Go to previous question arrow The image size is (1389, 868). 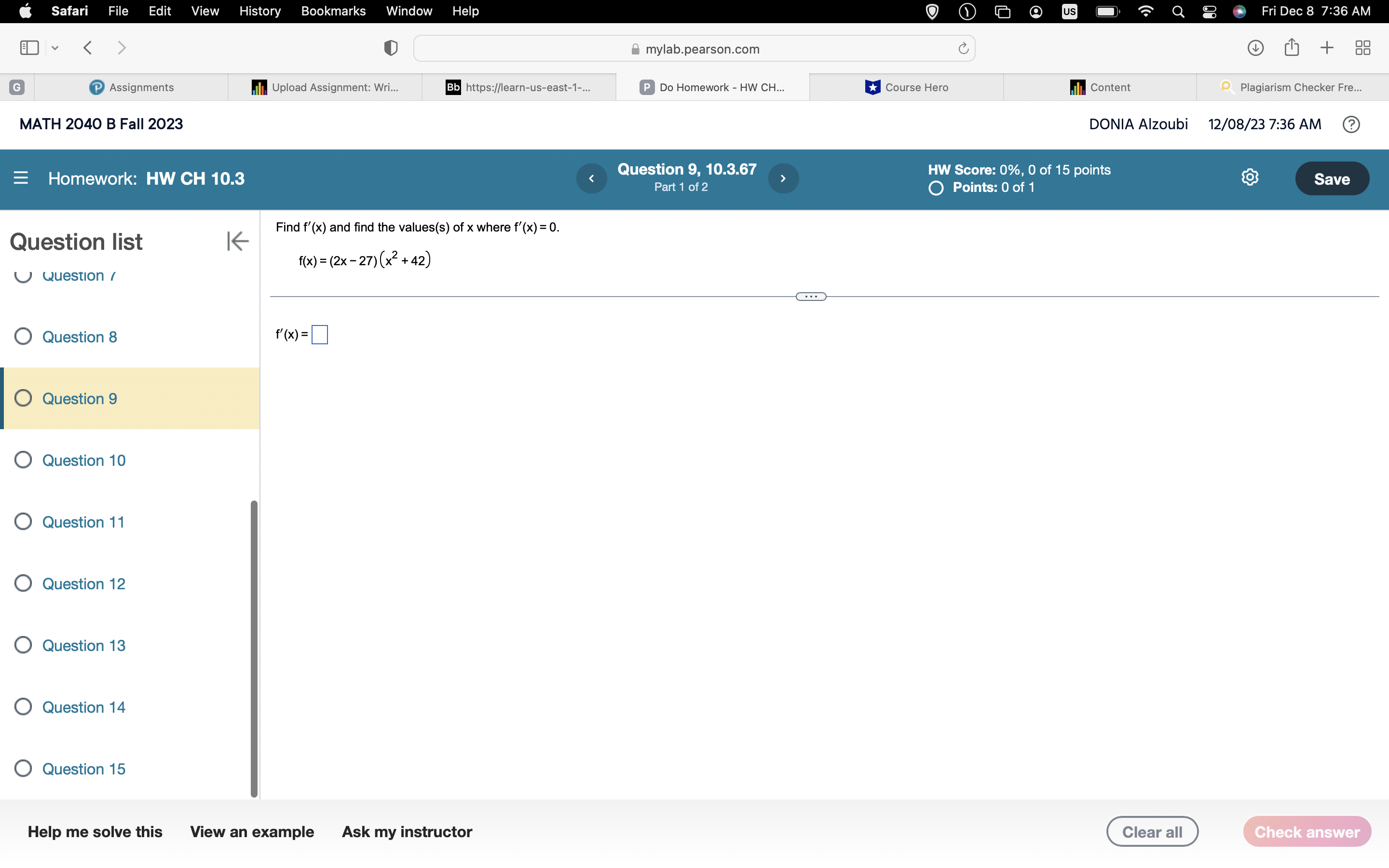point(591,178)
